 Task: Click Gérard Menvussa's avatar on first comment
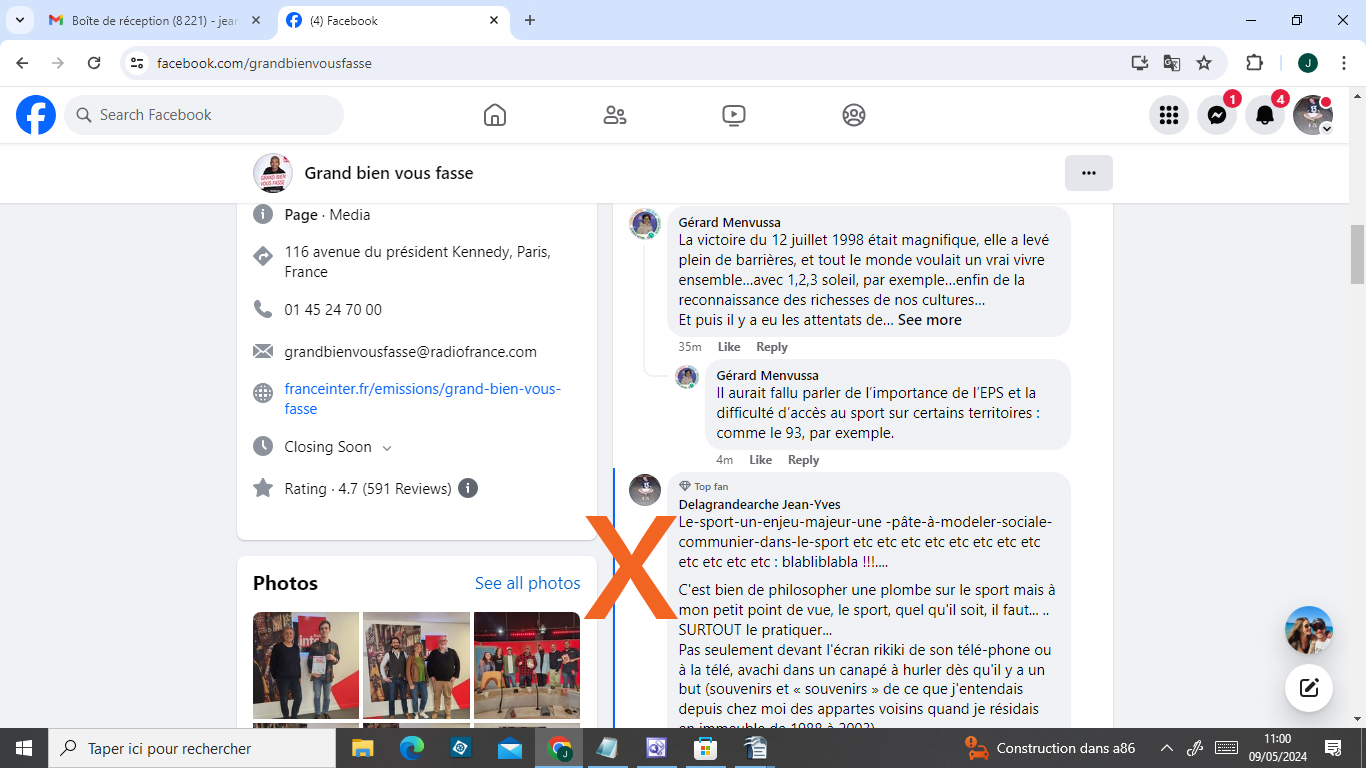[x=645, y=224]
